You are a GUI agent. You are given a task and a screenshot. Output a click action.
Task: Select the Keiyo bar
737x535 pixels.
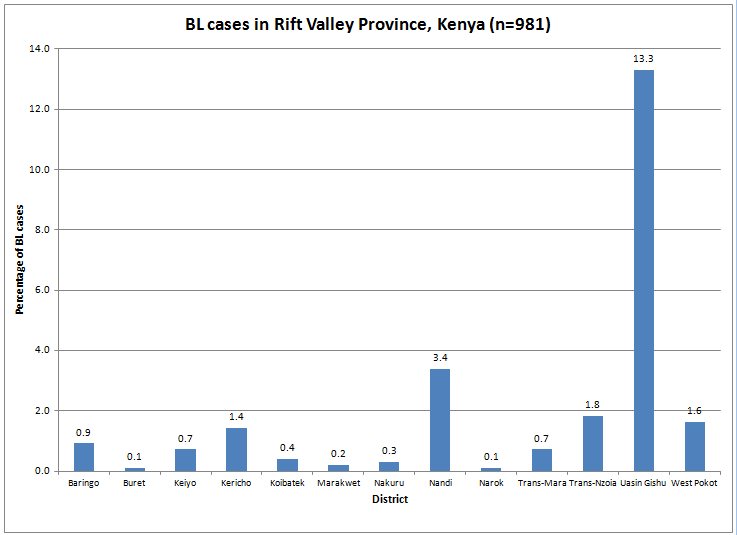point(185,460)
